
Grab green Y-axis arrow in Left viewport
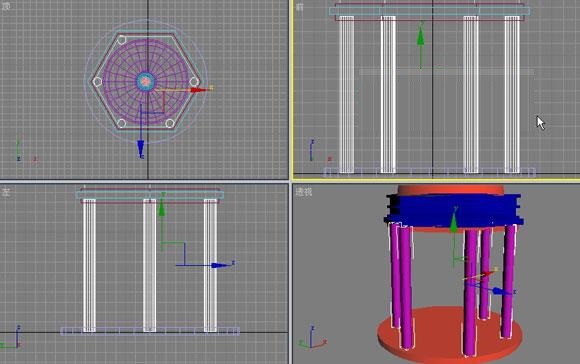162,209
